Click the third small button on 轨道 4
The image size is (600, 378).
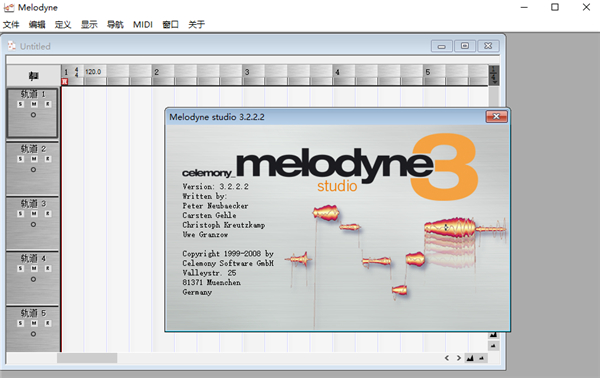(x=48, y=268)
